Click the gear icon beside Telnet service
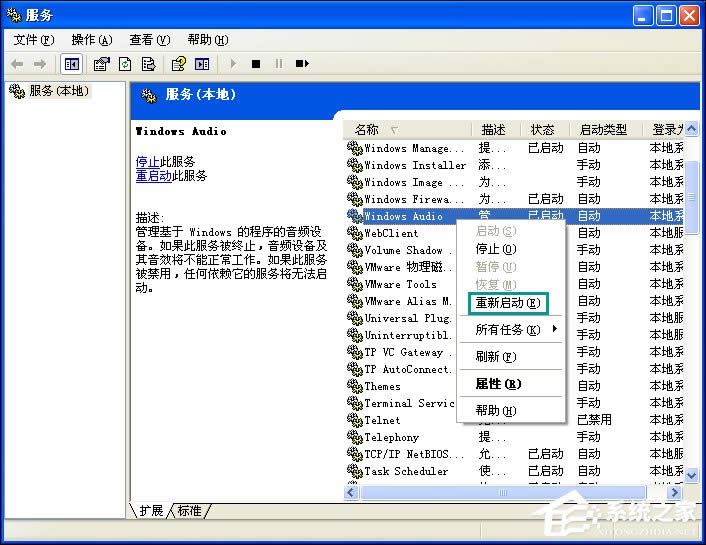Viewport: 706px width, 545px height. (x=354, y=420)
